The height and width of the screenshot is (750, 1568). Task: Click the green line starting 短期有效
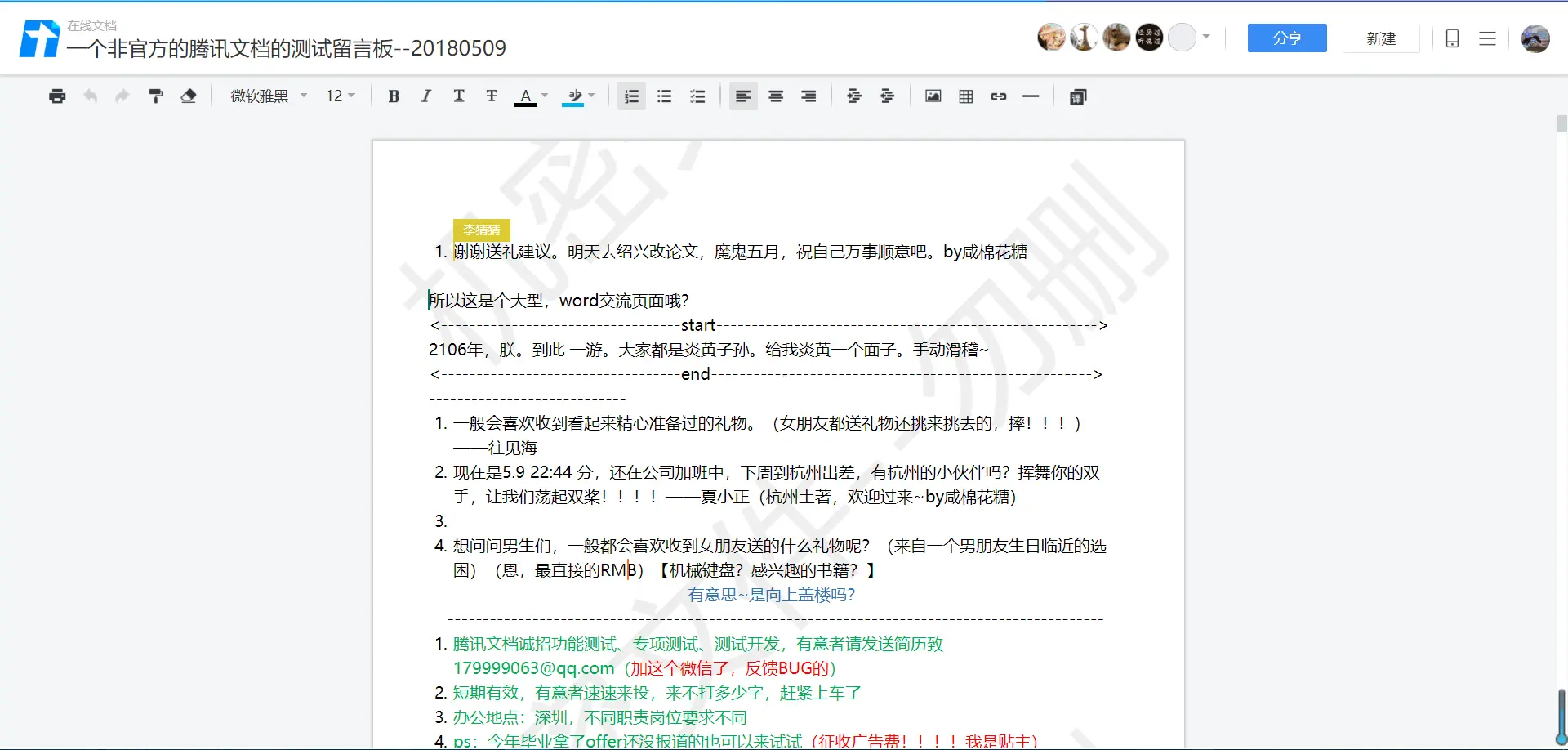tap(657, 693)
